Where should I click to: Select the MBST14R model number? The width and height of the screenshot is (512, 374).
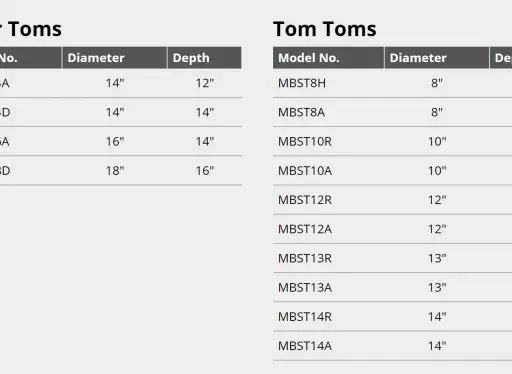pyautogui.click(x=305, y=317)
